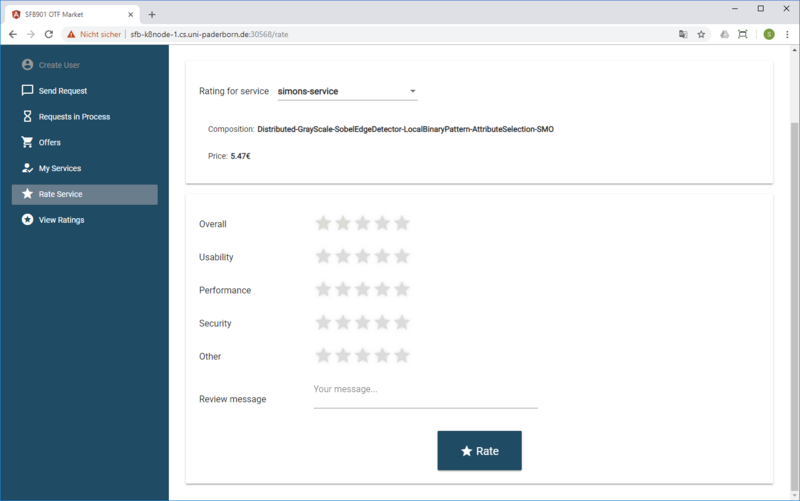This screenshot has height=501, width=800.
Task: Set Performance to four stars
Action: [382, 289]
